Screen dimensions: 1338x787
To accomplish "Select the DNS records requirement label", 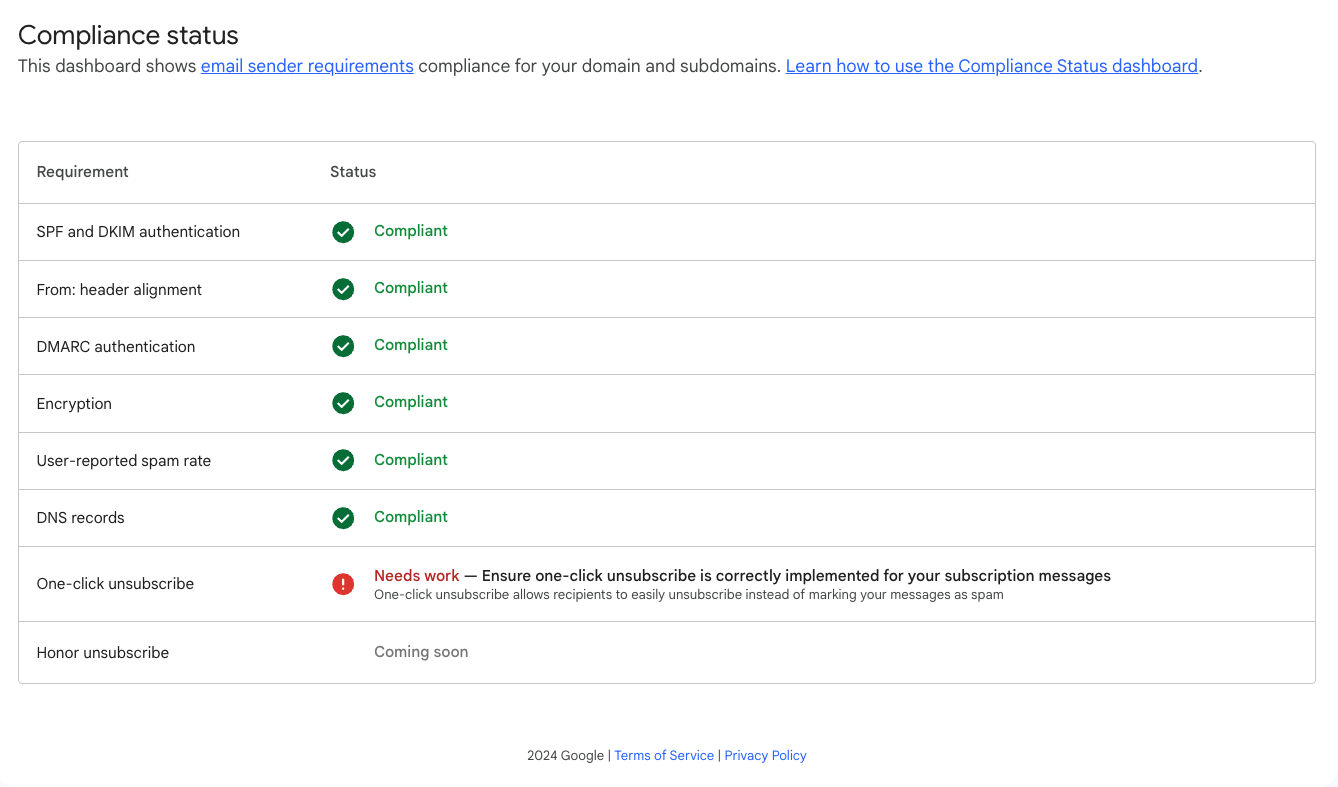I will click(80, 517).
